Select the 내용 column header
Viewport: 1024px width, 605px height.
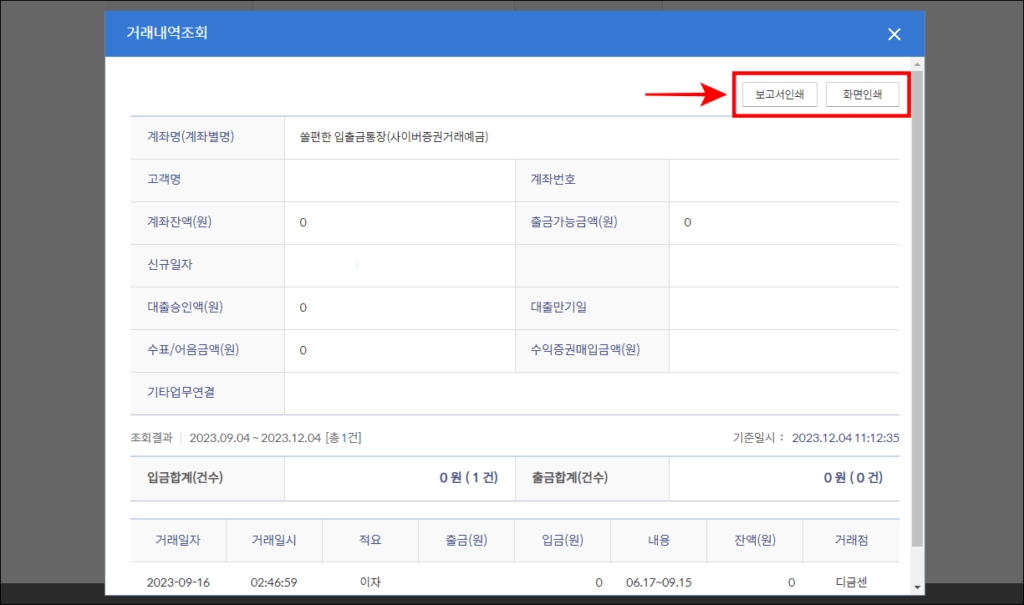658,540
